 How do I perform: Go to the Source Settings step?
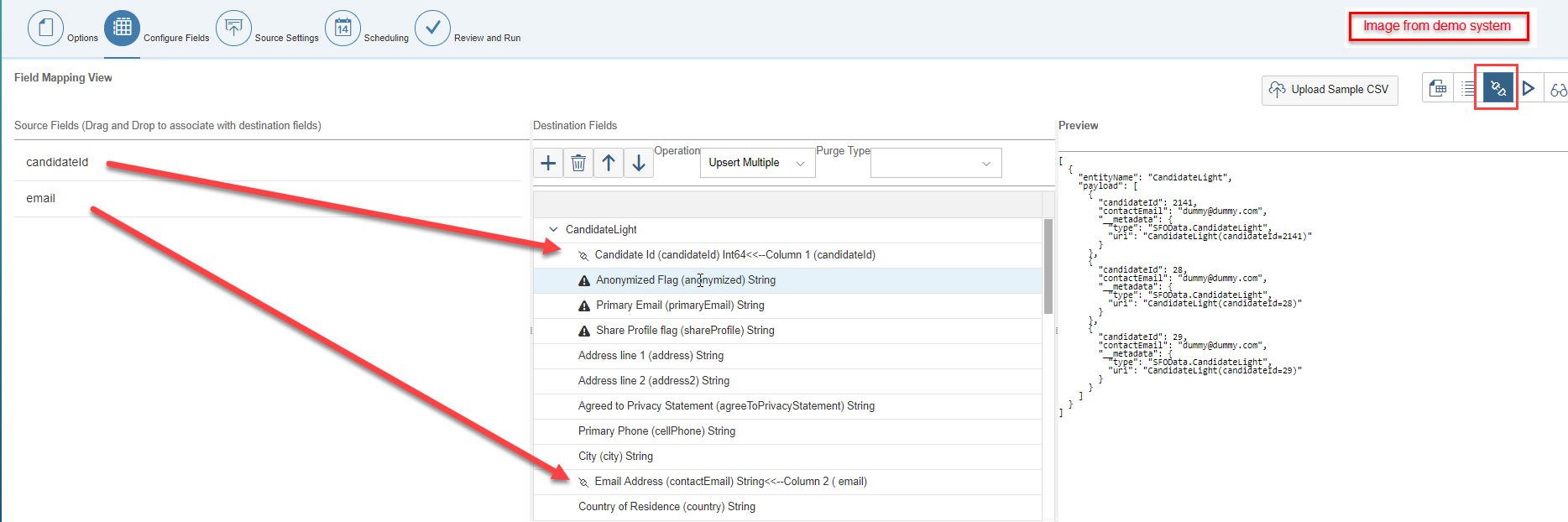coord(233,28)
